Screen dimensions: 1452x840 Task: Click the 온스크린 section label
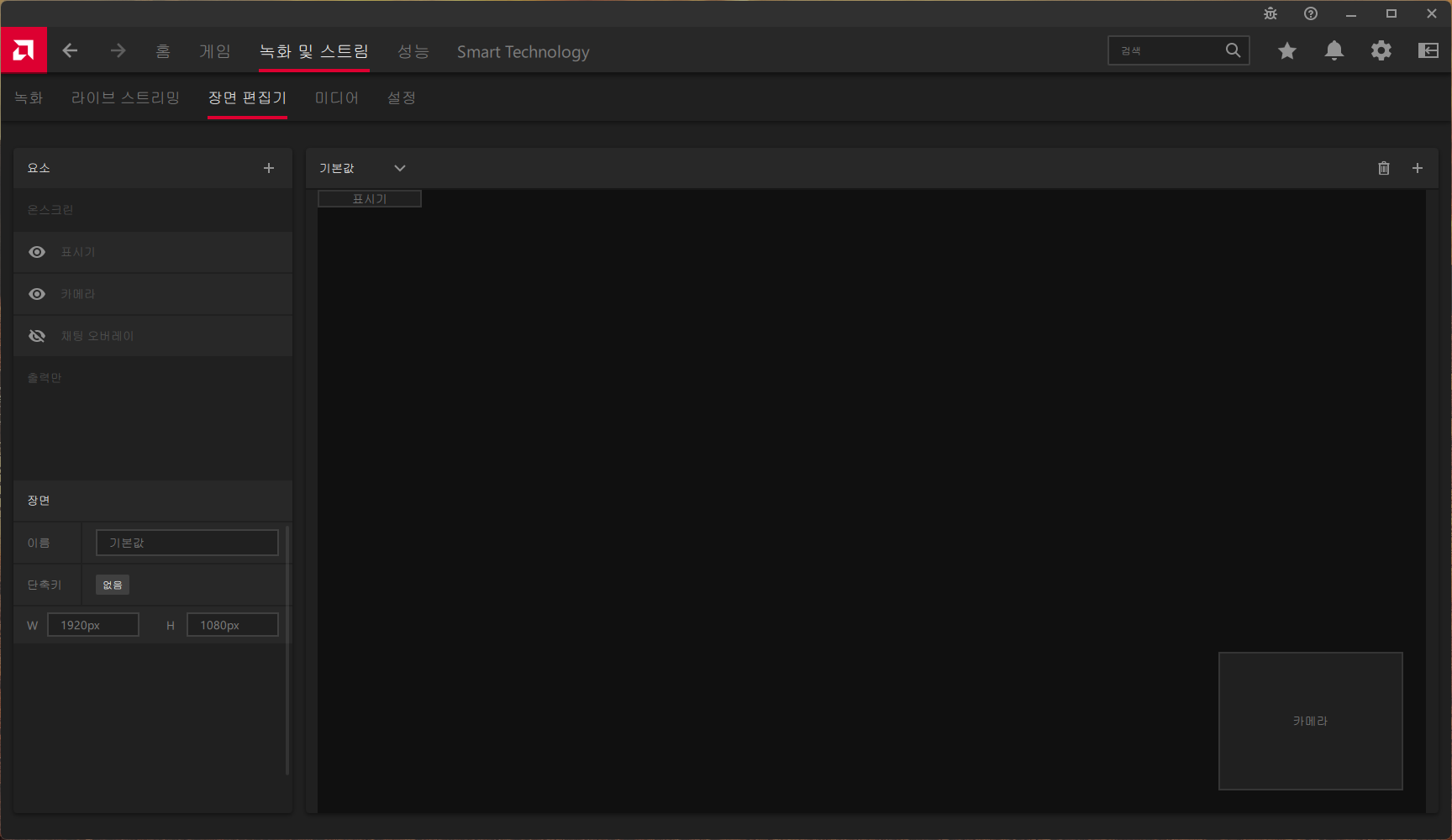point(50,210)
